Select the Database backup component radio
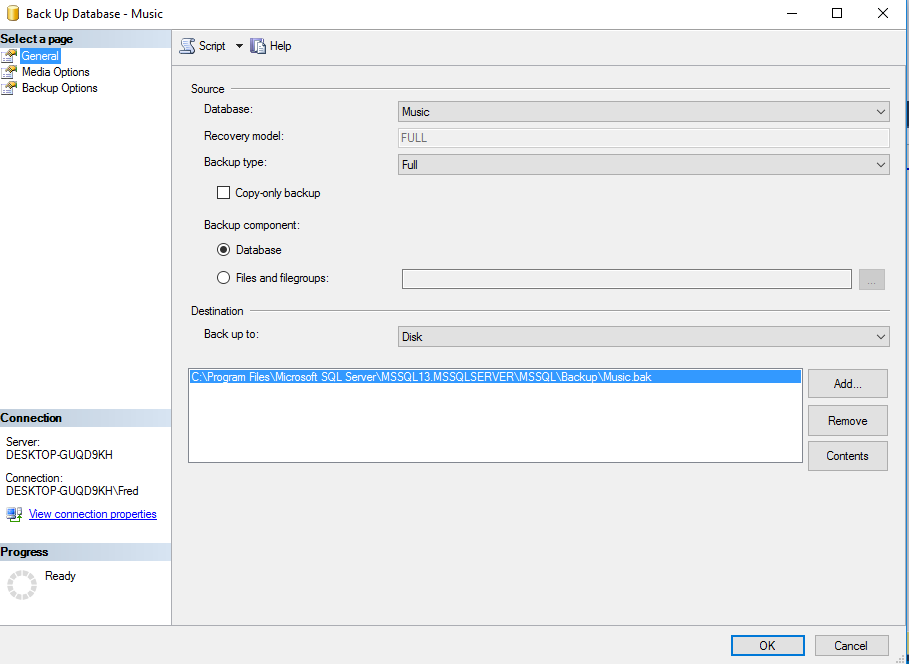Screen dimensions: 909x664 click(x=224, y=250)
